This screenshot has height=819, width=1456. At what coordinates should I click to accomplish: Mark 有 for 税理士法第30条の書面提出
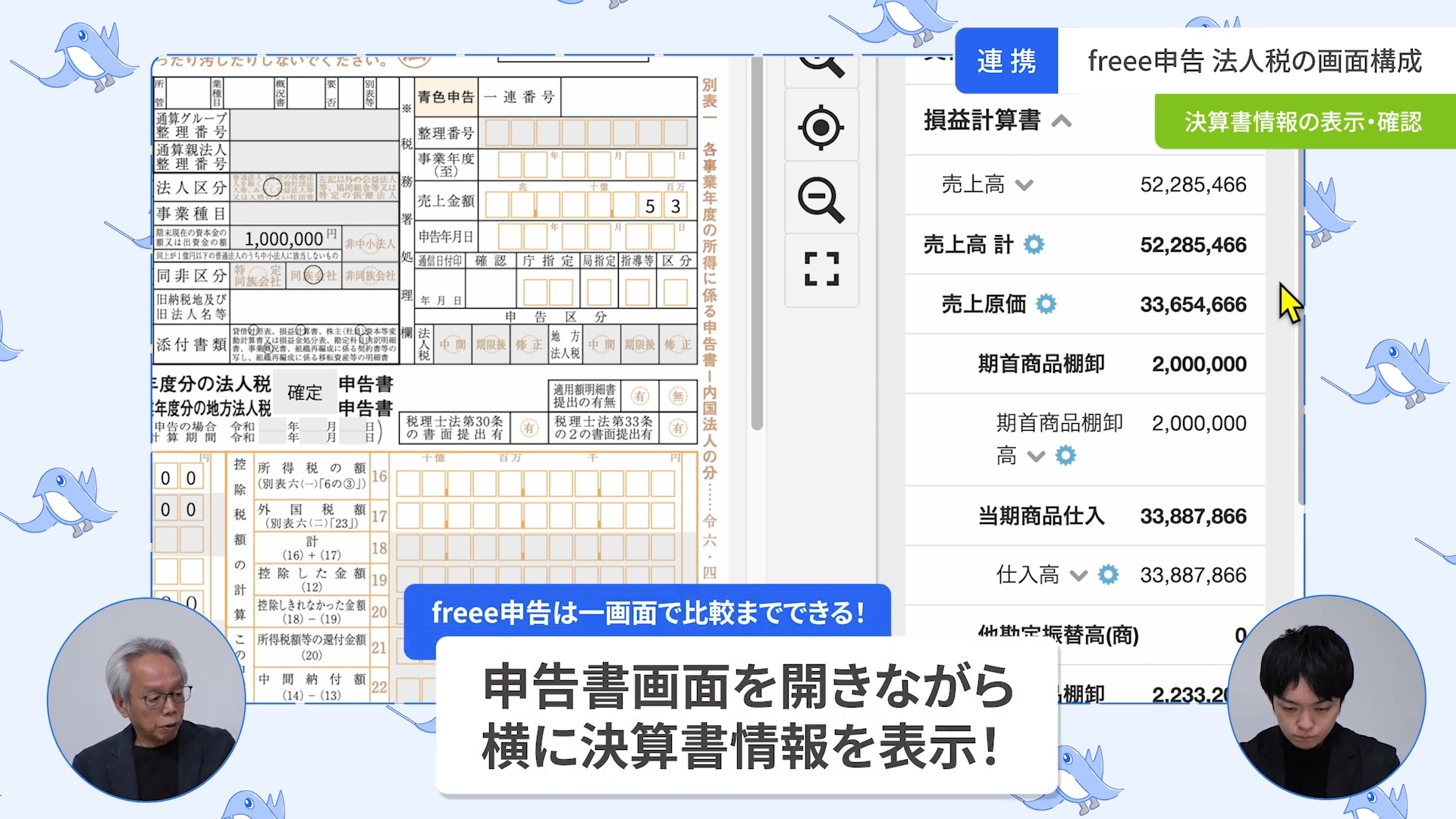coord(529,428)
